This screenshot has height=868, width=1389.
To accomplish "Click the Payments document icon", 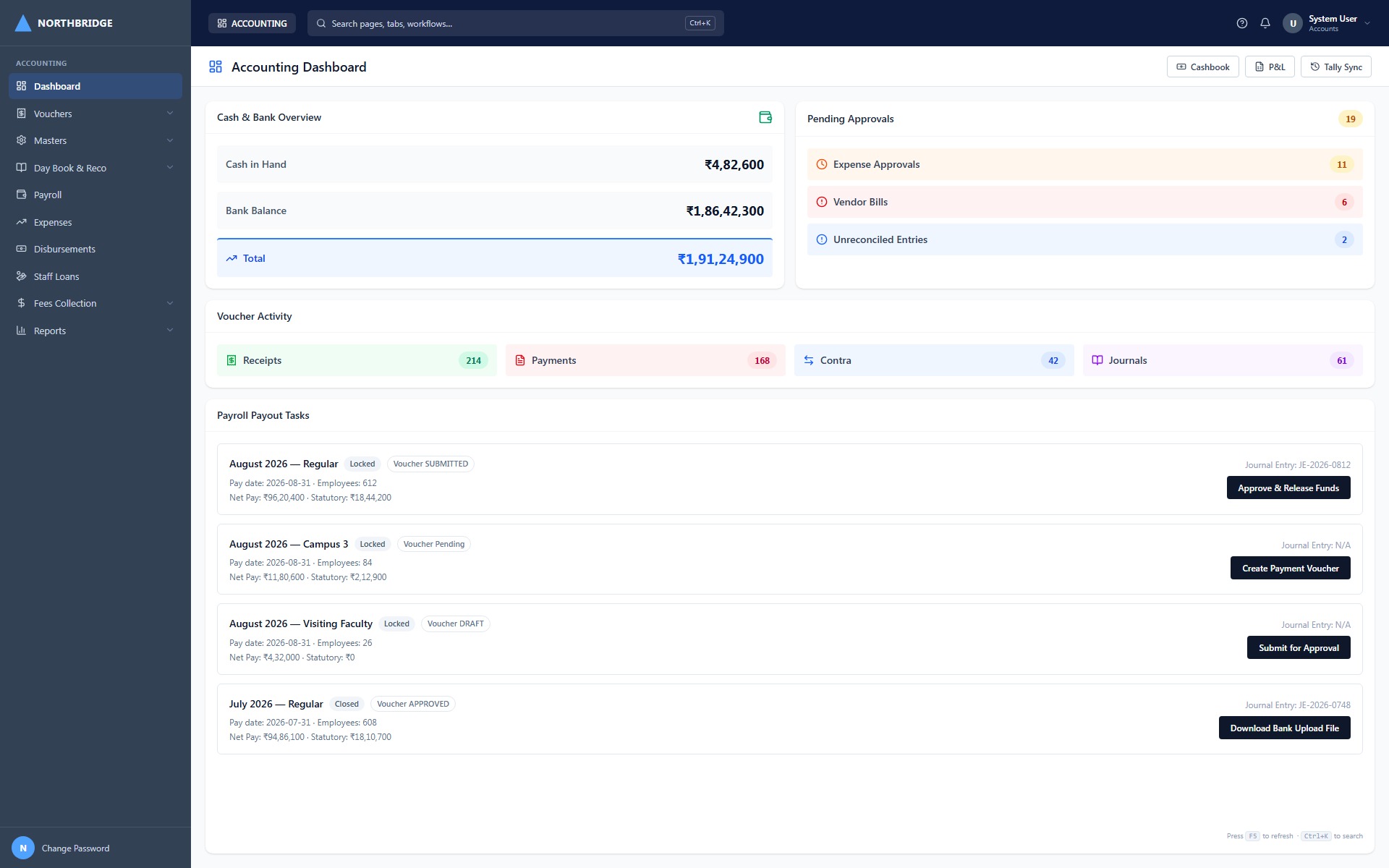I will coord(520,360).
